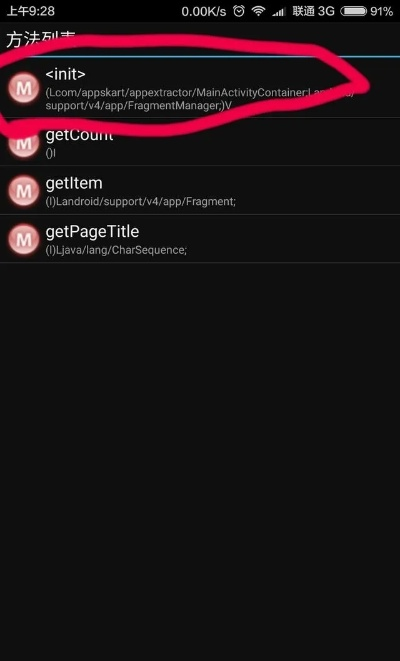Tap the battery icon in status bar
The width and height of the screenshot is (400, 661).
click(353, 11)
